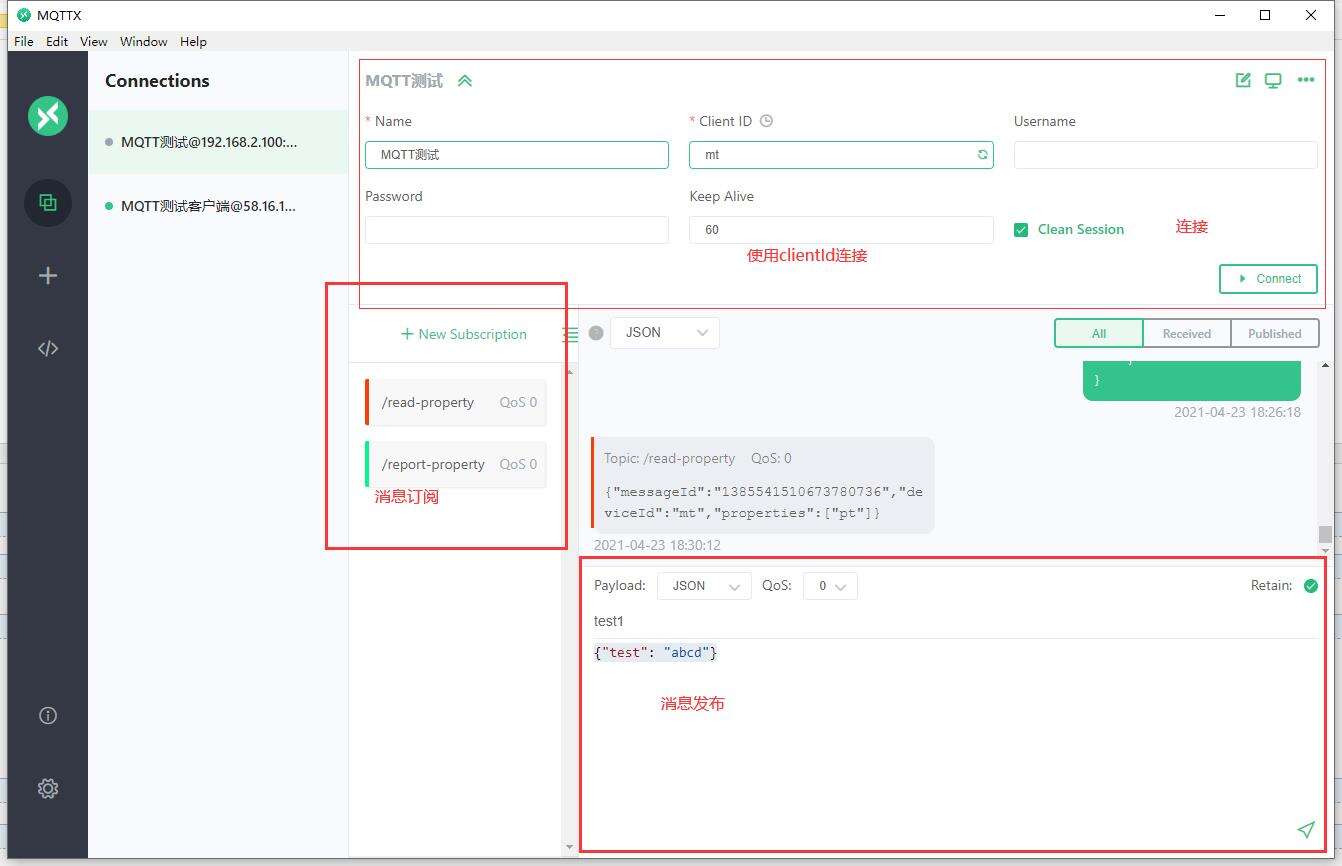The height and width of the screenshot is (866, 1342).
Task: Click New Subscription
Action: tap(463, 334)
